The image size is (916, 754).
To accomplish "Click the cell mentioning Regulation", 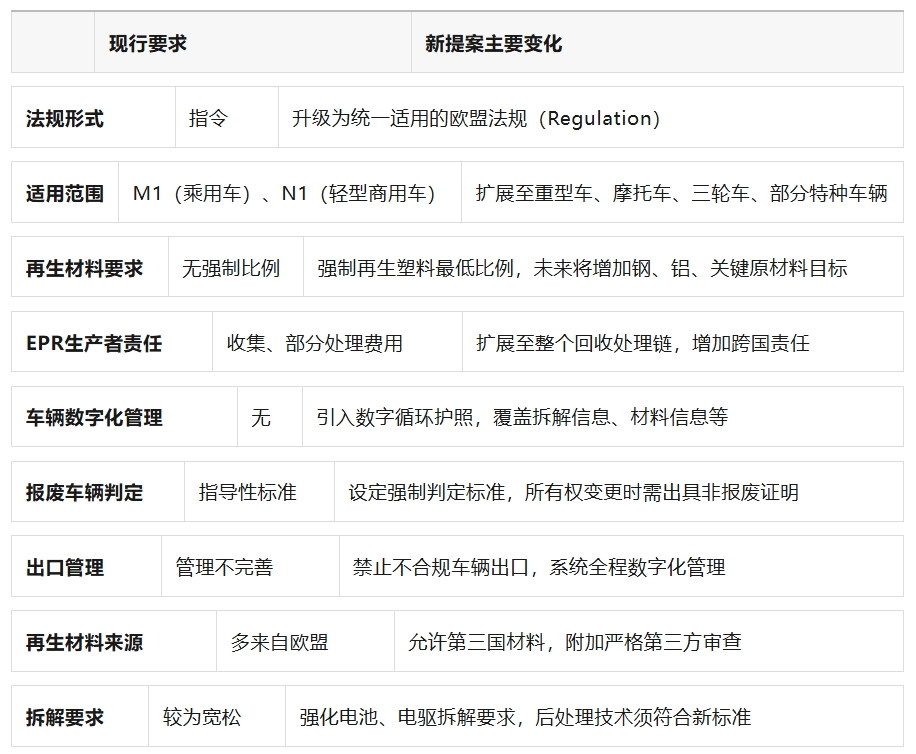I will point(476,119).
